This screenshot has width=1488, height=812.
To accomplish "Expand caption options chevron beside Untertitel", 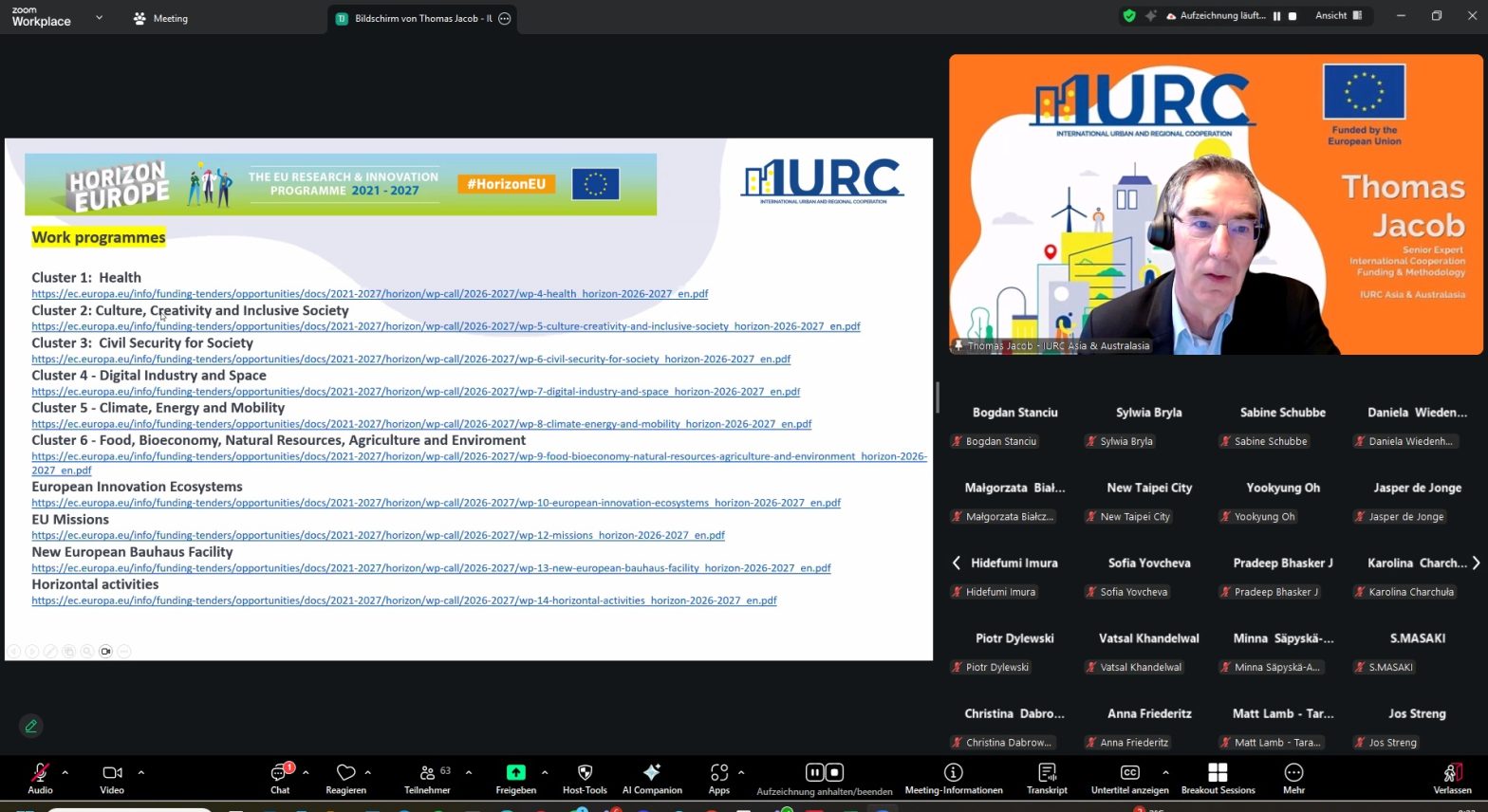I will point(1165,772).
